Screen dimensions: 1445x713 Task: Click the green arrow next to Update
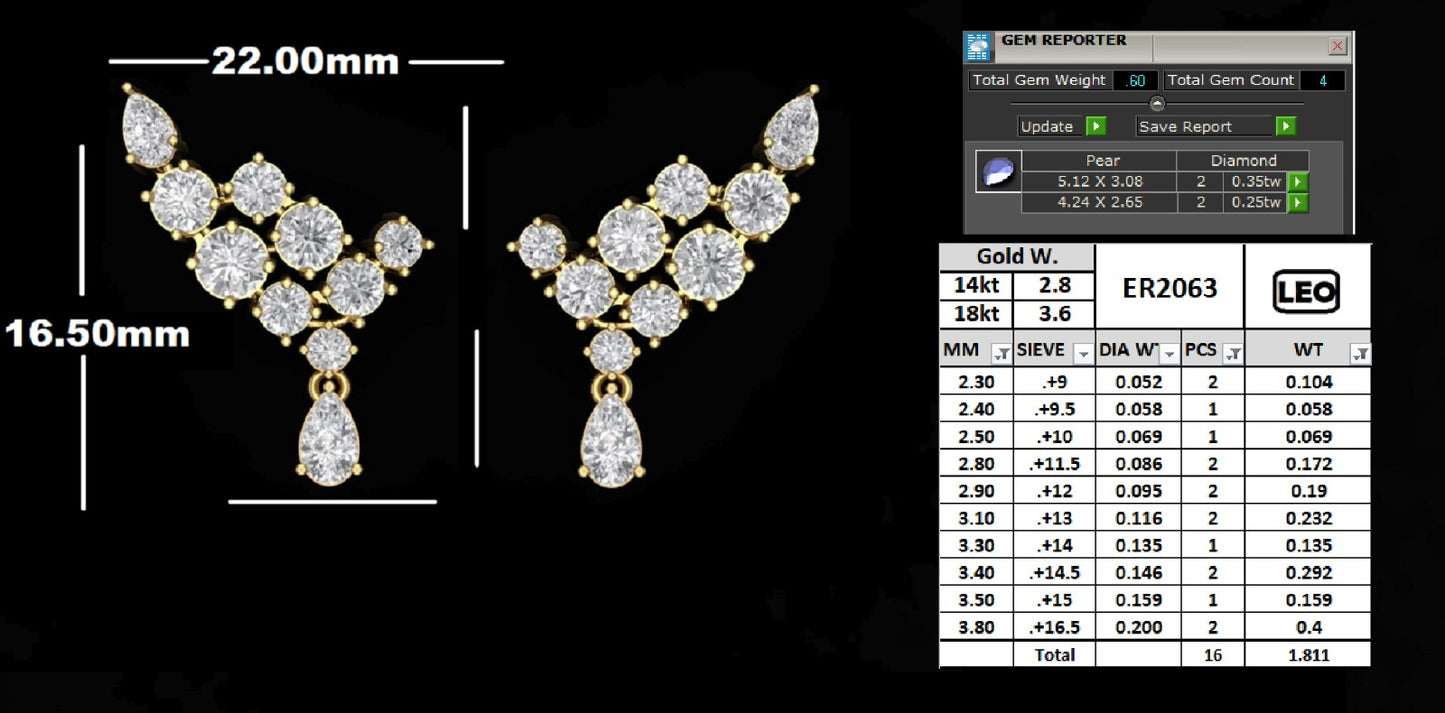tap(1096, 126)
